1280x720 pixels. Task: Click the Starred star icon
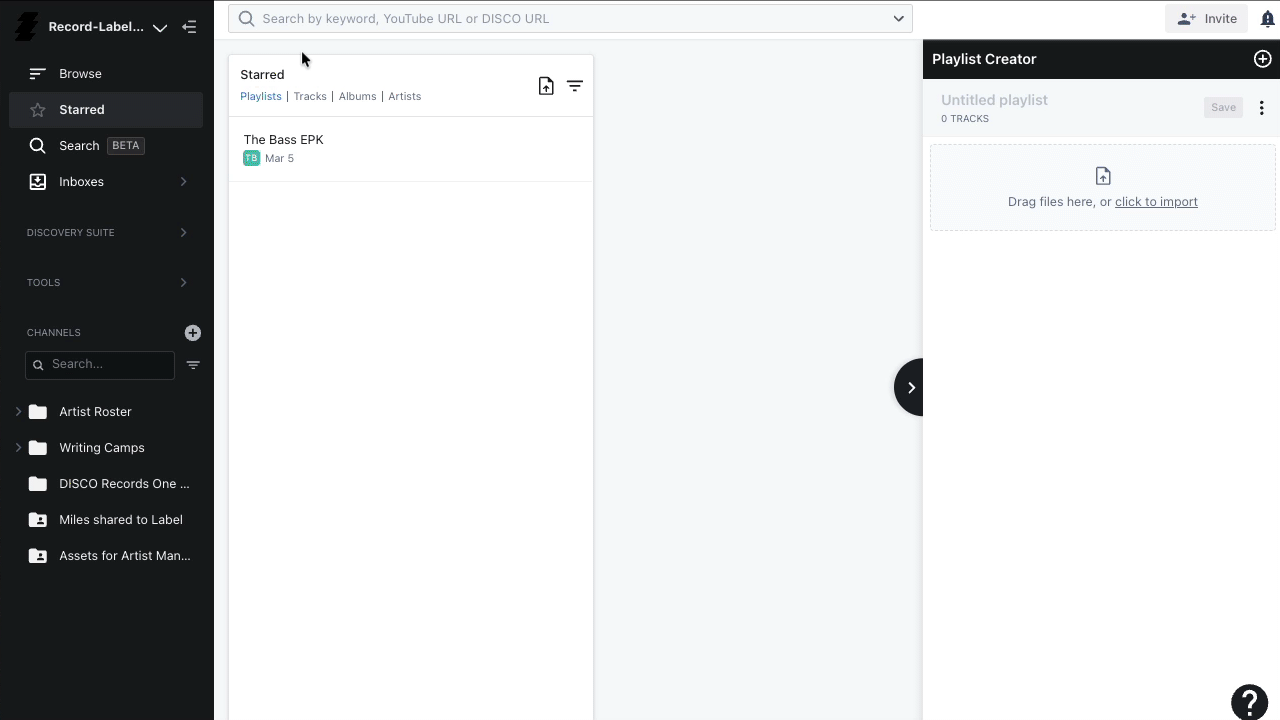pyautogui.click(x=37, y=109)
